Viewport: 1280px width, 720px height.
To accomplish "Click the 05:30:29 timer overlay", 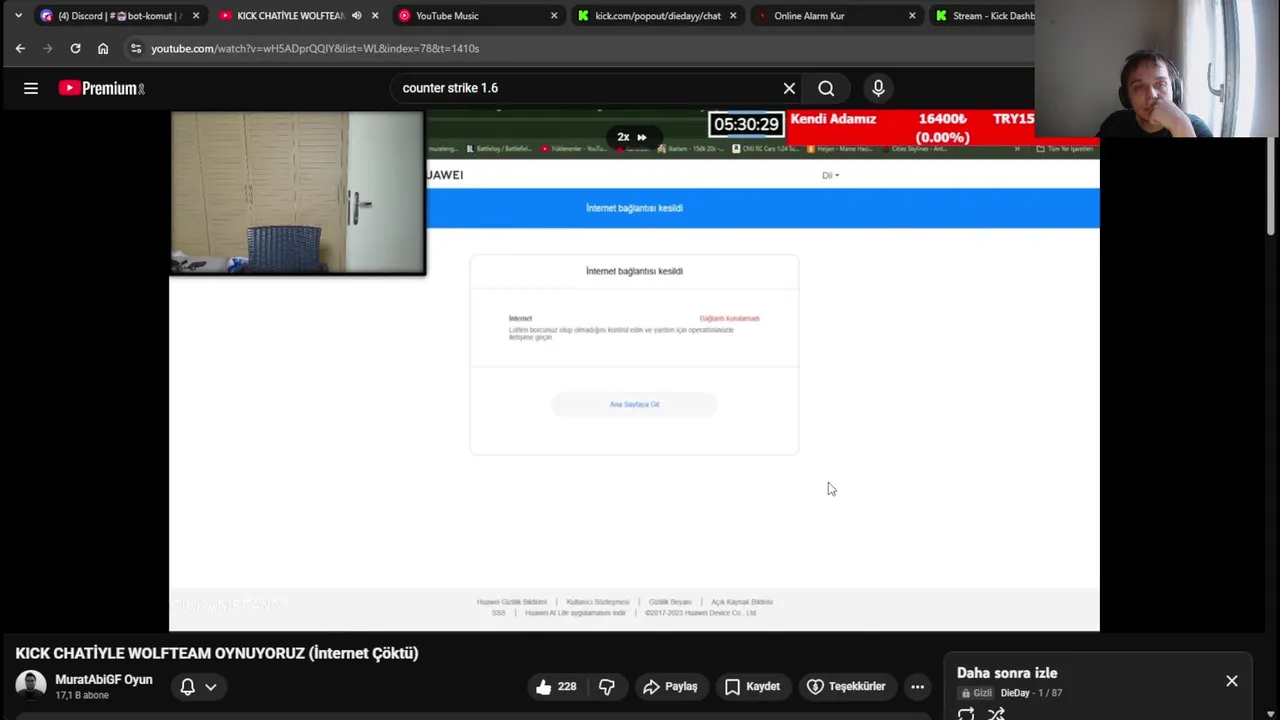I will (746, 124).
